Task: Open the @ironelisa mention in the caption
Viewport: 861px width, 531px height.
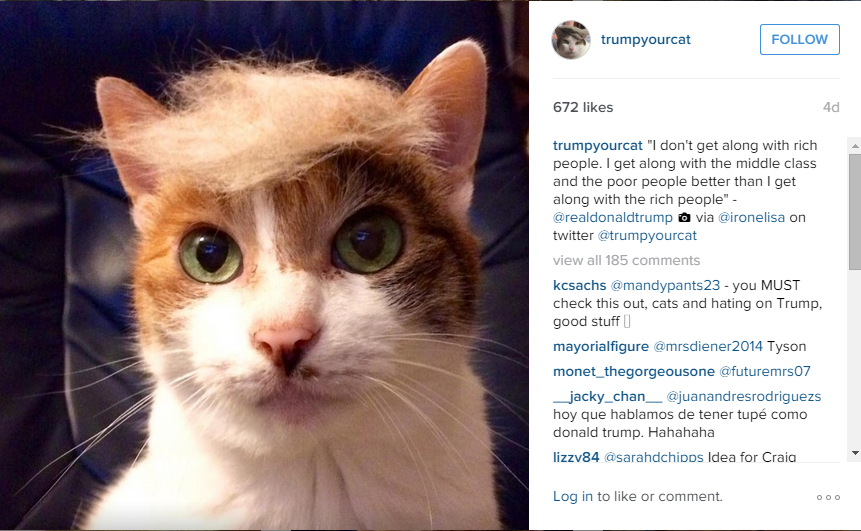Action: (x=751, y=217)
